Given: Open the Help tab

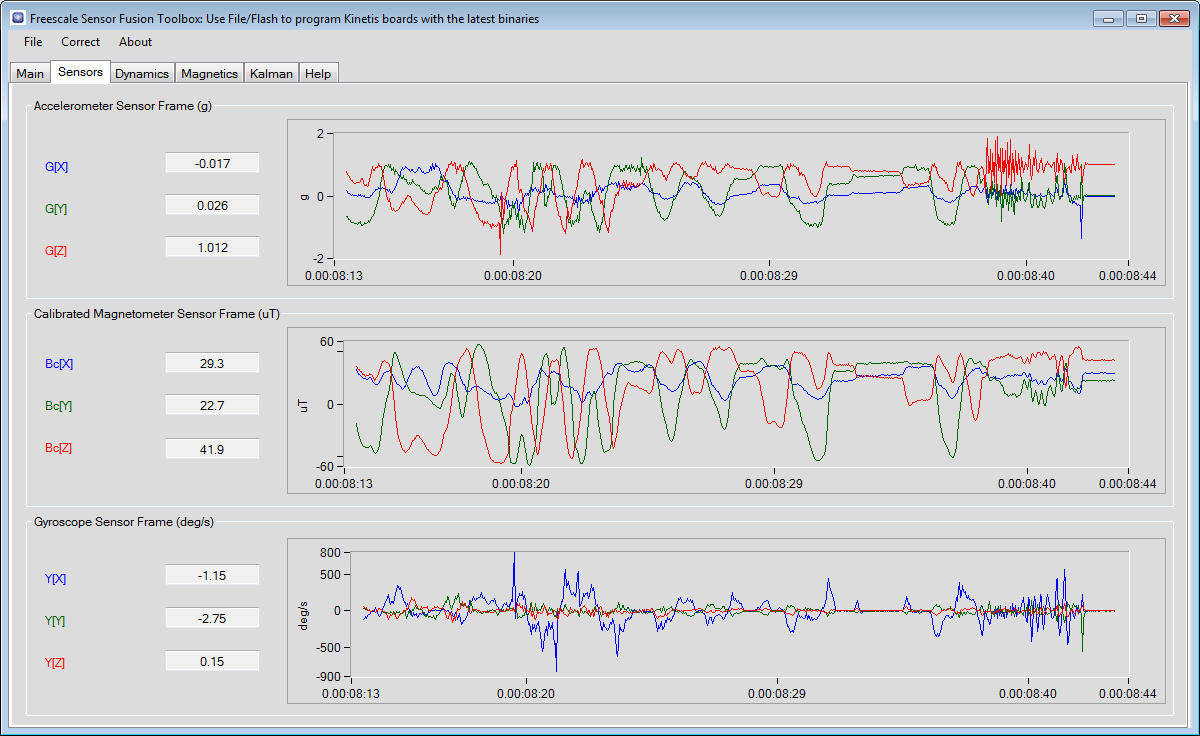Looking at the screenshot, I should coord(318,73).
